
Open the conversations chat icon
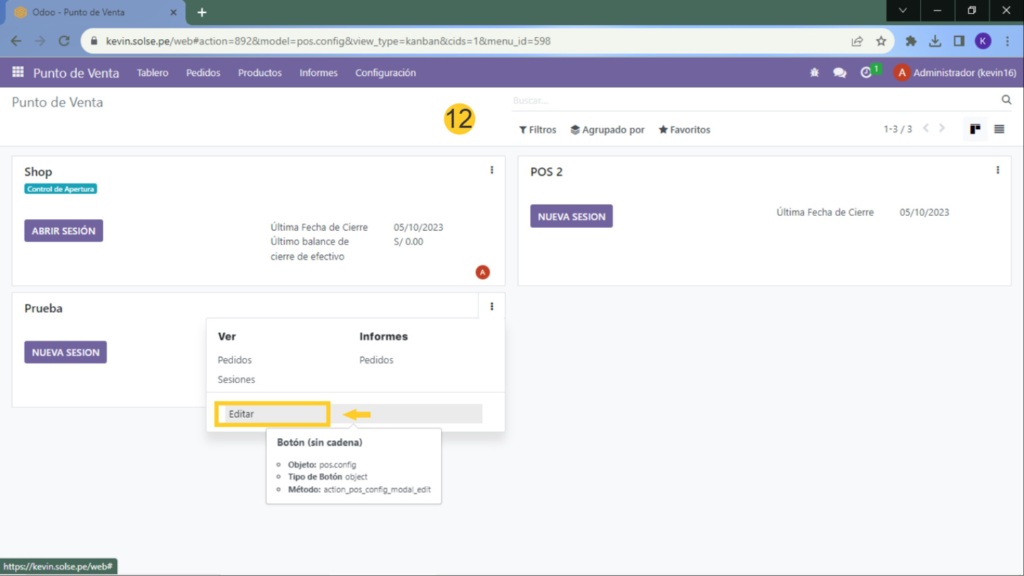point(840,73)
